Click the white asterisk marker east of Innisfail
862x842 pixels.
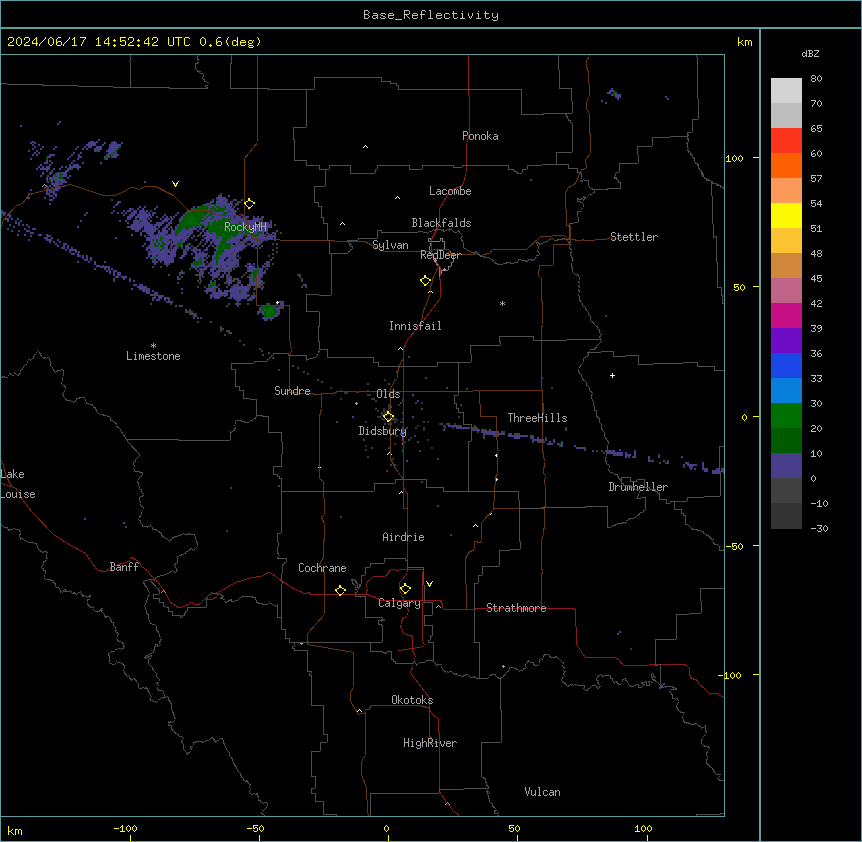[502, 303]
